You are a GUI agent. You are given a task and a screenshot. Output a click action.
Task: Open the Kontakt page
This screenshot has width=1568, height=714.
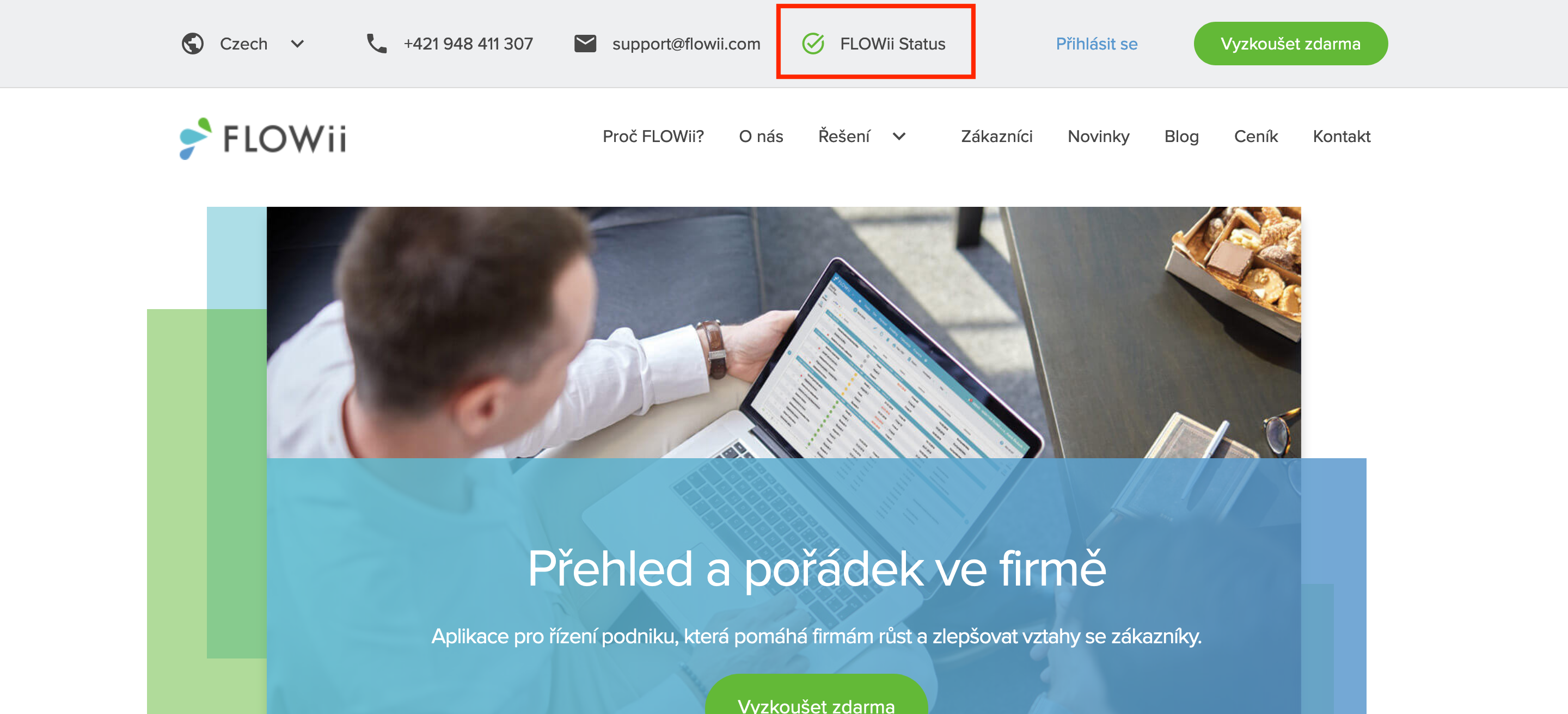pyautogui.click(x=1342, y=136)
